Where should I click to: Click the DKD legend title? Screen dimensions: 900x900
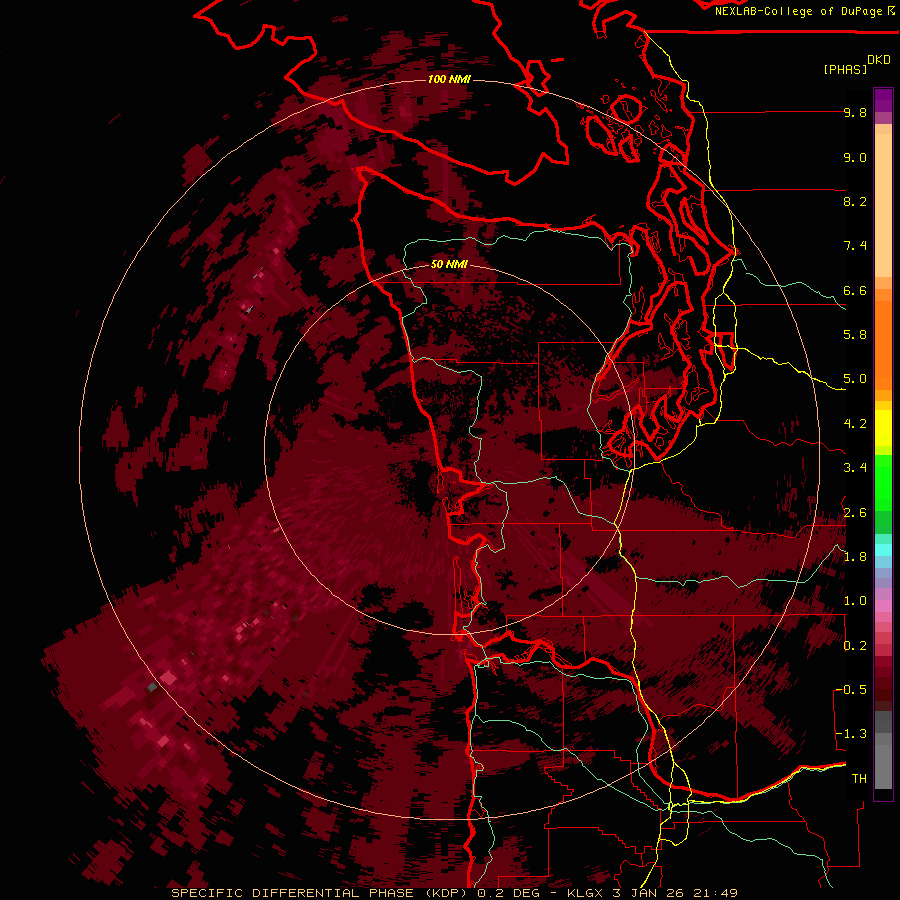(879, 60)
